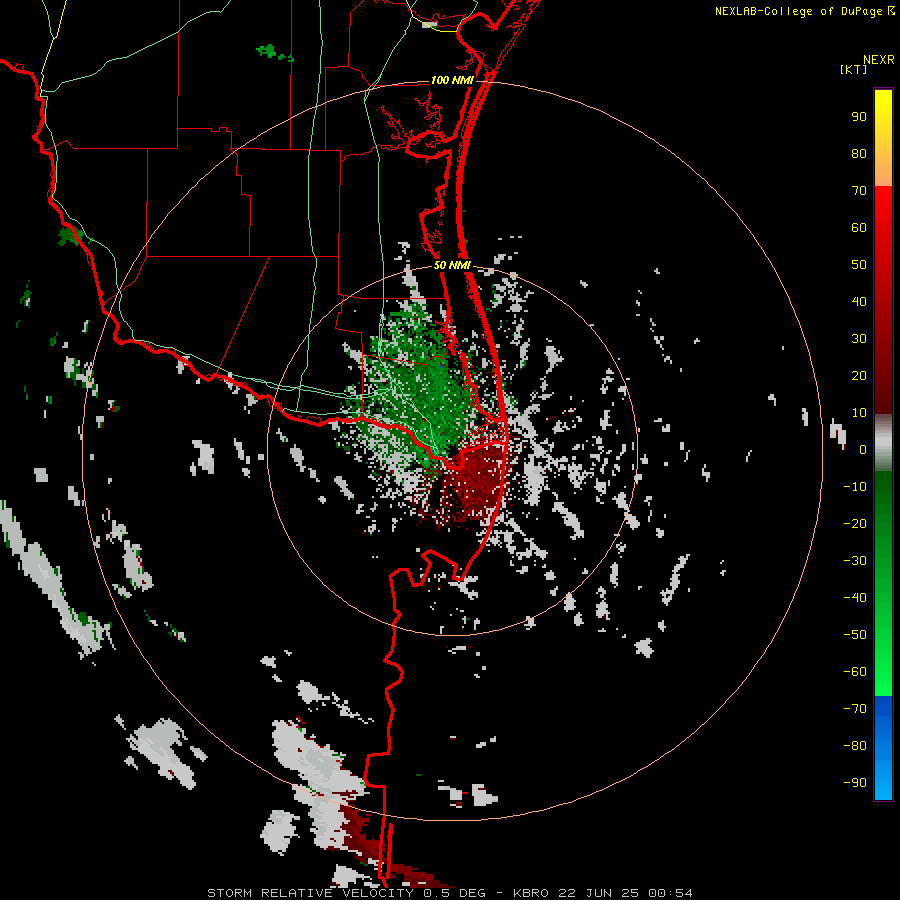Click the '-90' value on the velocity scale
Viewport: 900px width, 900px height.
[x=855, y=782]
